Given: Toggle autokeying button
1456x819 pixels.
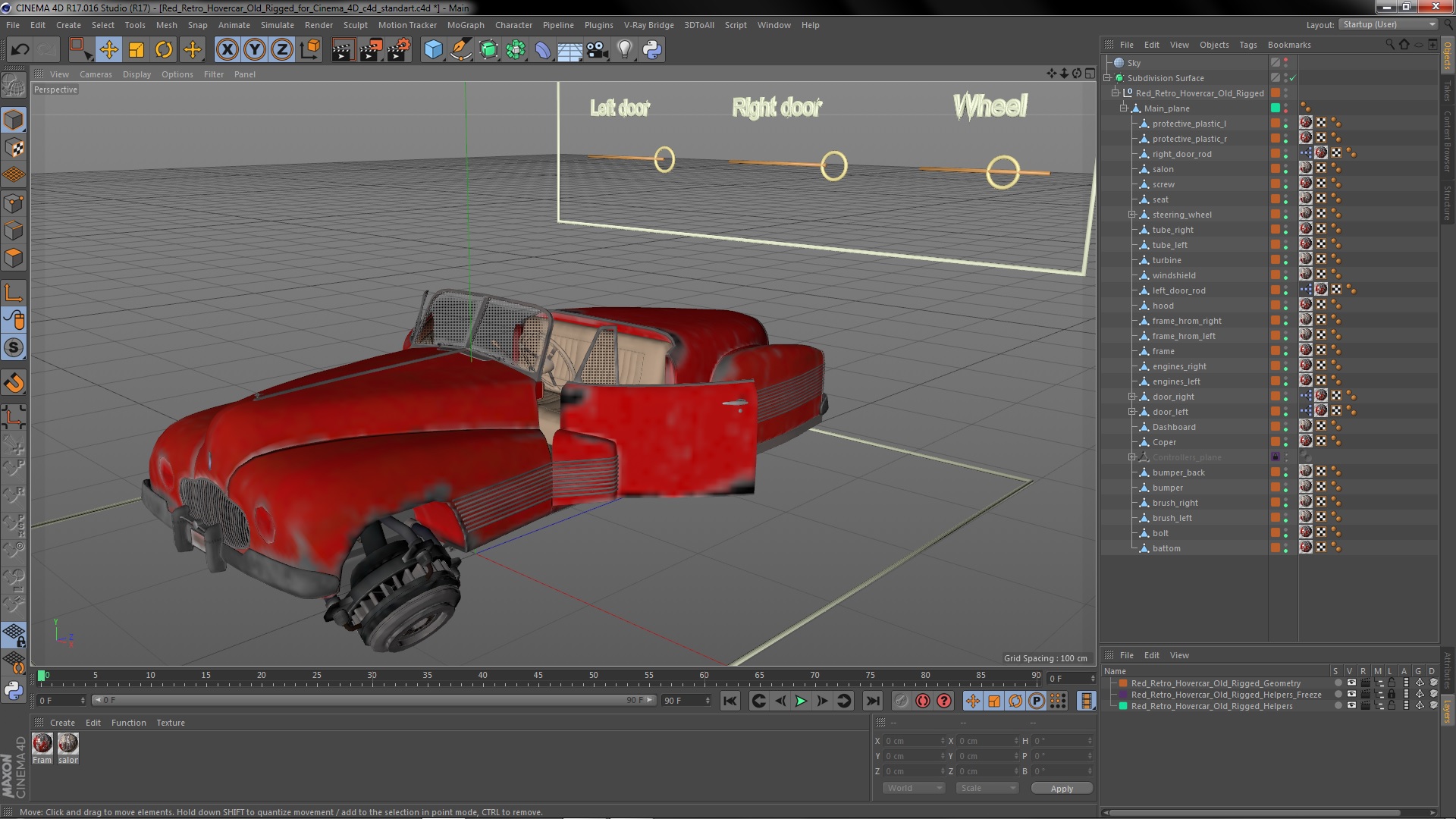Looking at the screenshot, I should 923,701.
